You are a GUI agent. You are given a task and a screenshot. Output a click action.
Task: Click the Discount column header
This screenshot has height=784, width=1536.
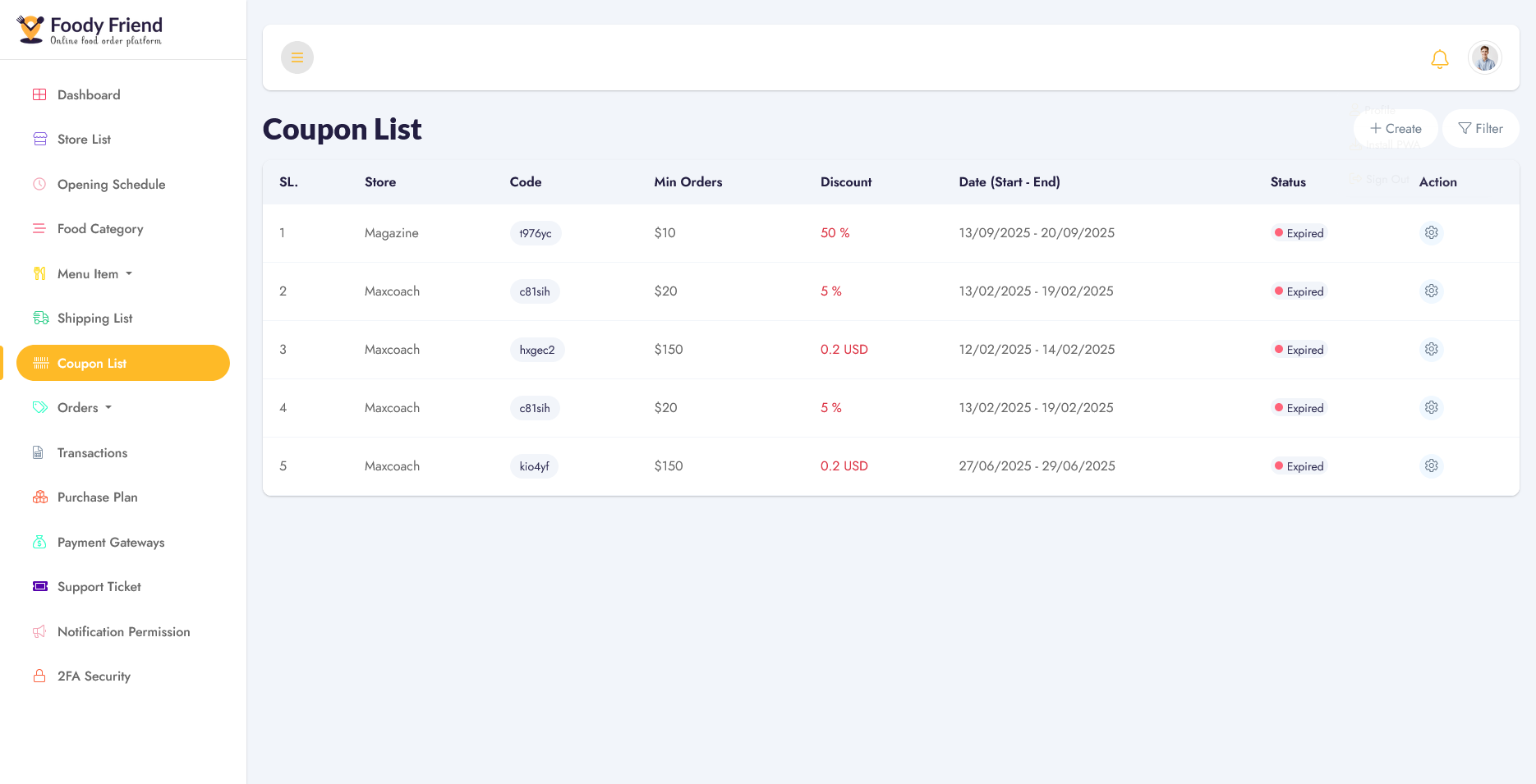(x=846, y=182)
